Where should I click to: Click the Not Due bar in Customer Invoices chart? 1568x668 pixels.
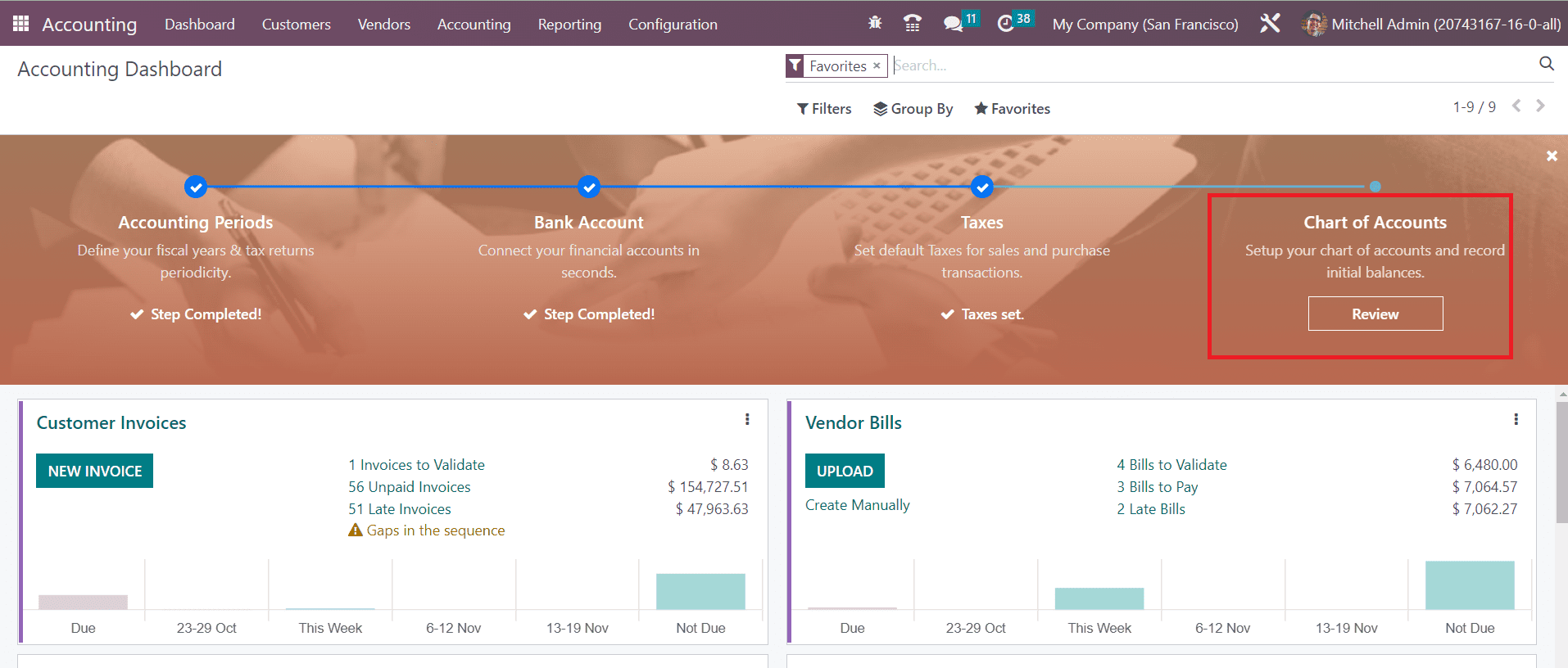pyautogui.click(x=700, y=591)
